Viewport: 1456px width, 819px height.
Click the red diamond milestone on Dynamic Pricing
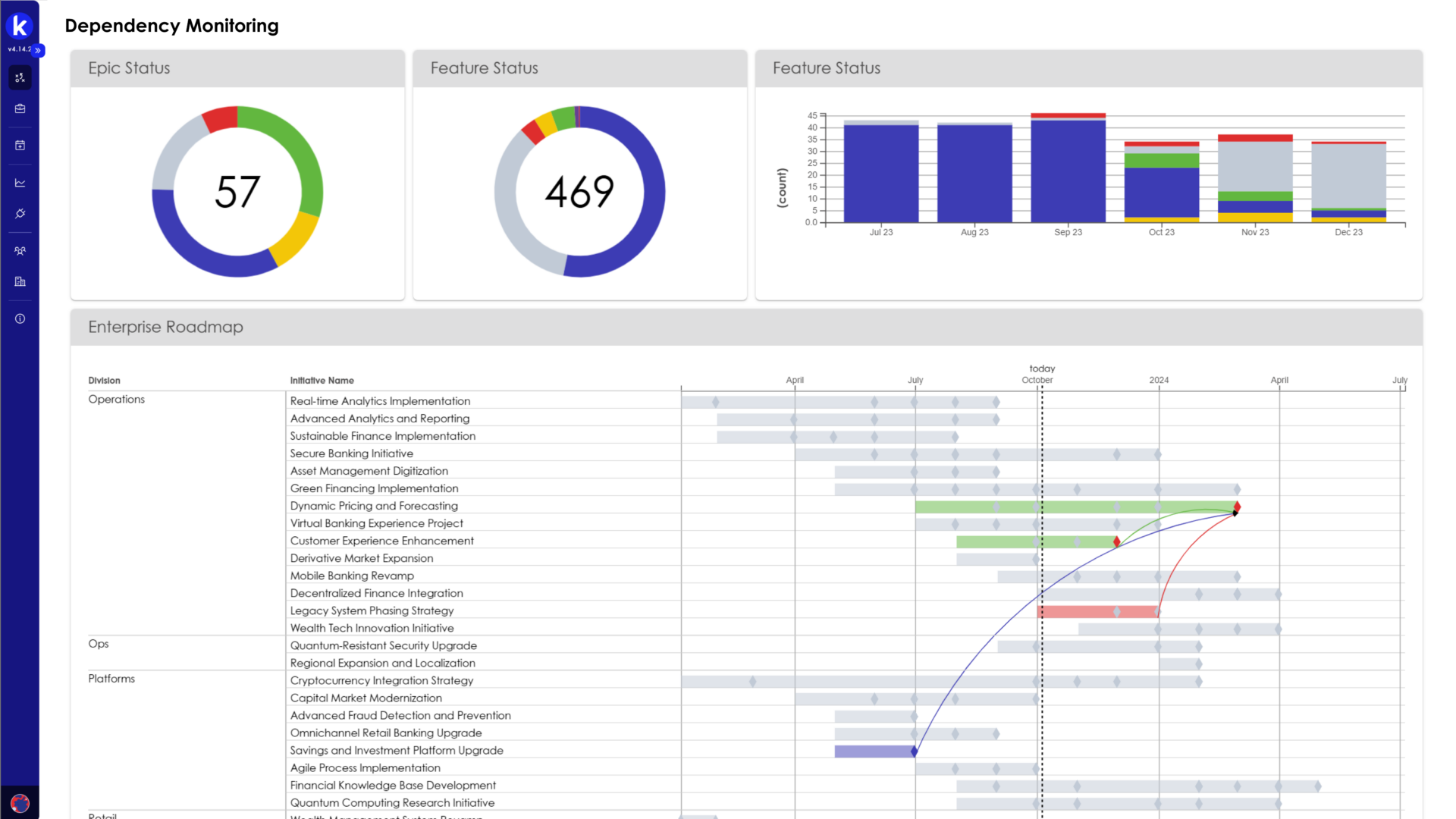coord(1237,506)
